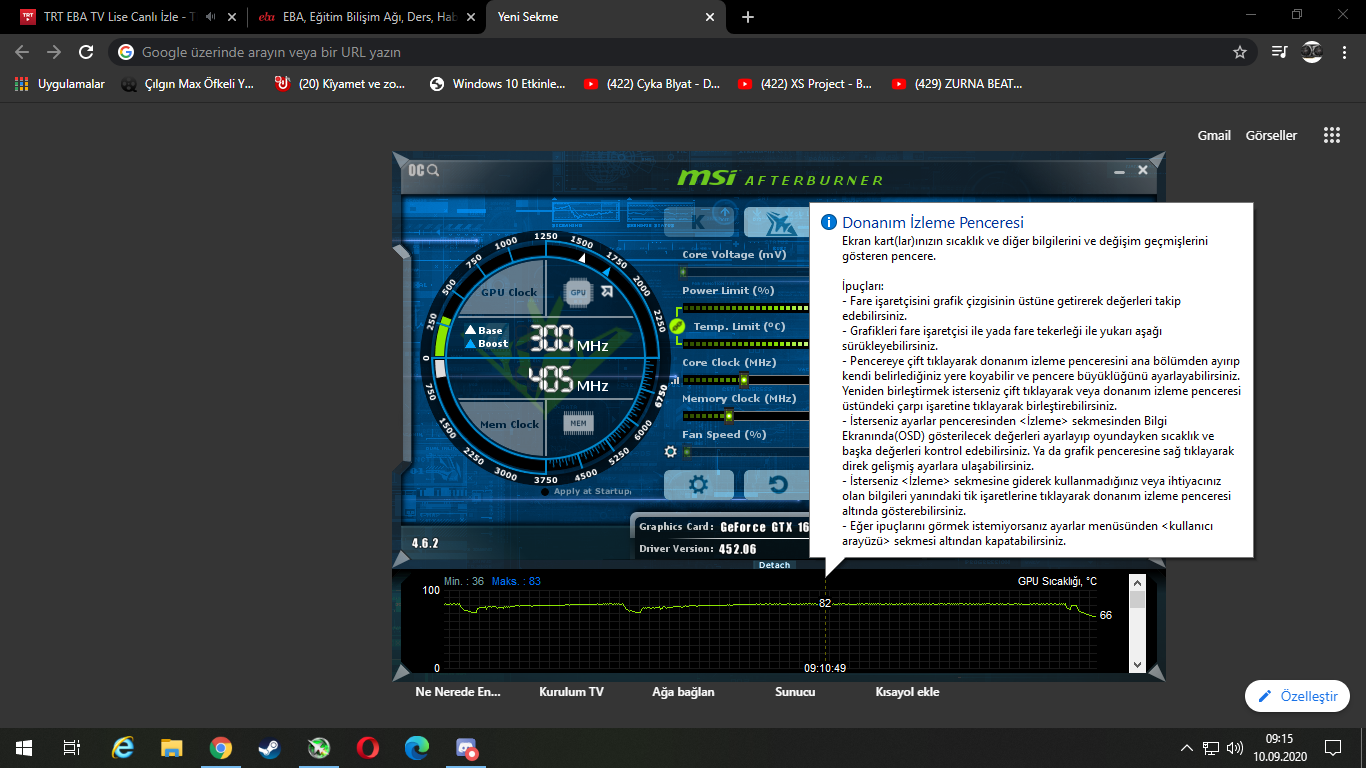
Task: Click the MSI jet logo button
Action: tap(777, 221)
